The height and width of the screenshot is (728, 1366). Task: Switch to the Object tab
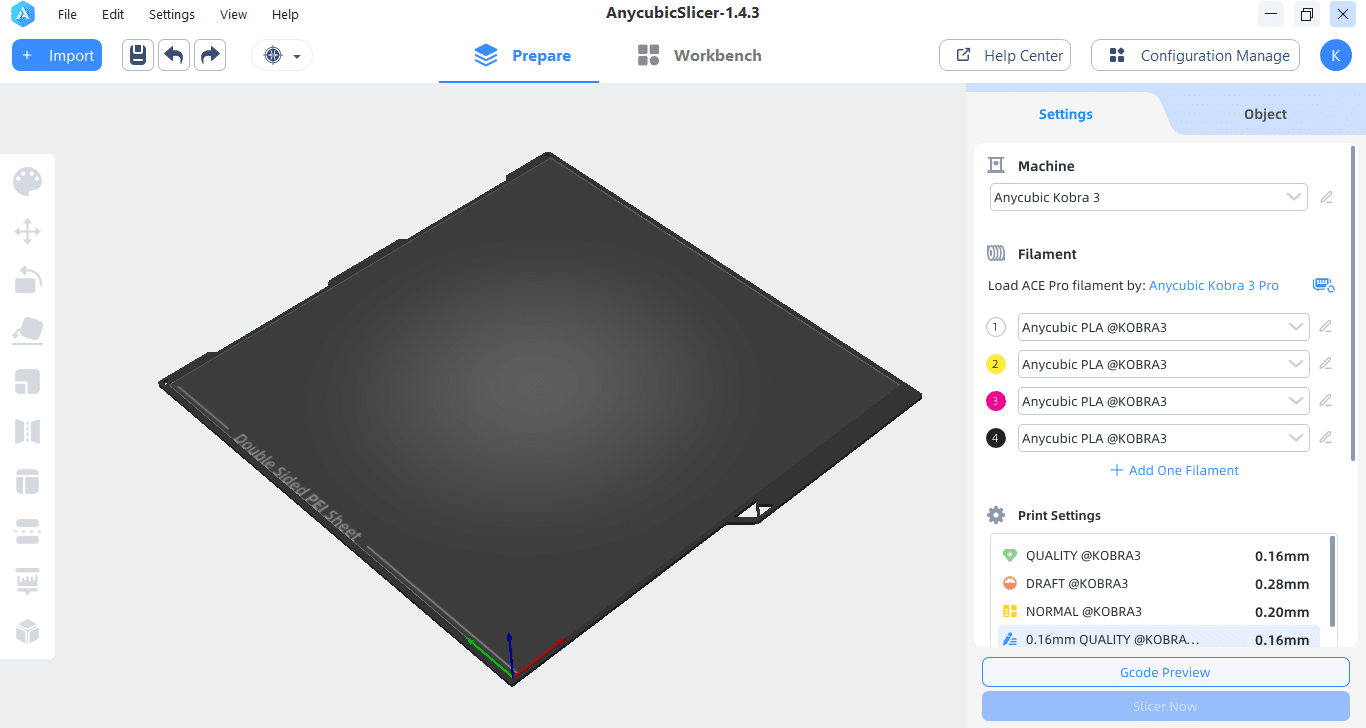[x=1265, y=114]
